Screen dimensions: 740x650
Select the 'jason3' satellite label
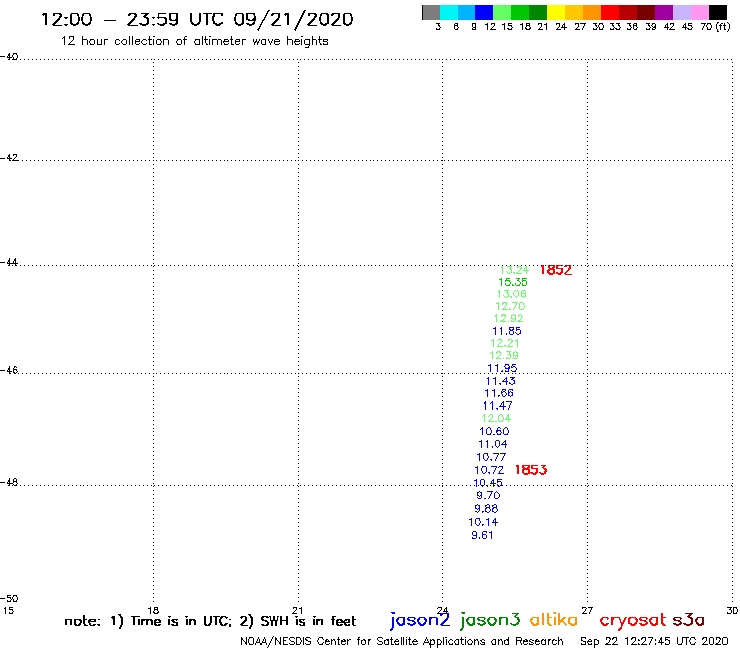[x=490, y=620]
